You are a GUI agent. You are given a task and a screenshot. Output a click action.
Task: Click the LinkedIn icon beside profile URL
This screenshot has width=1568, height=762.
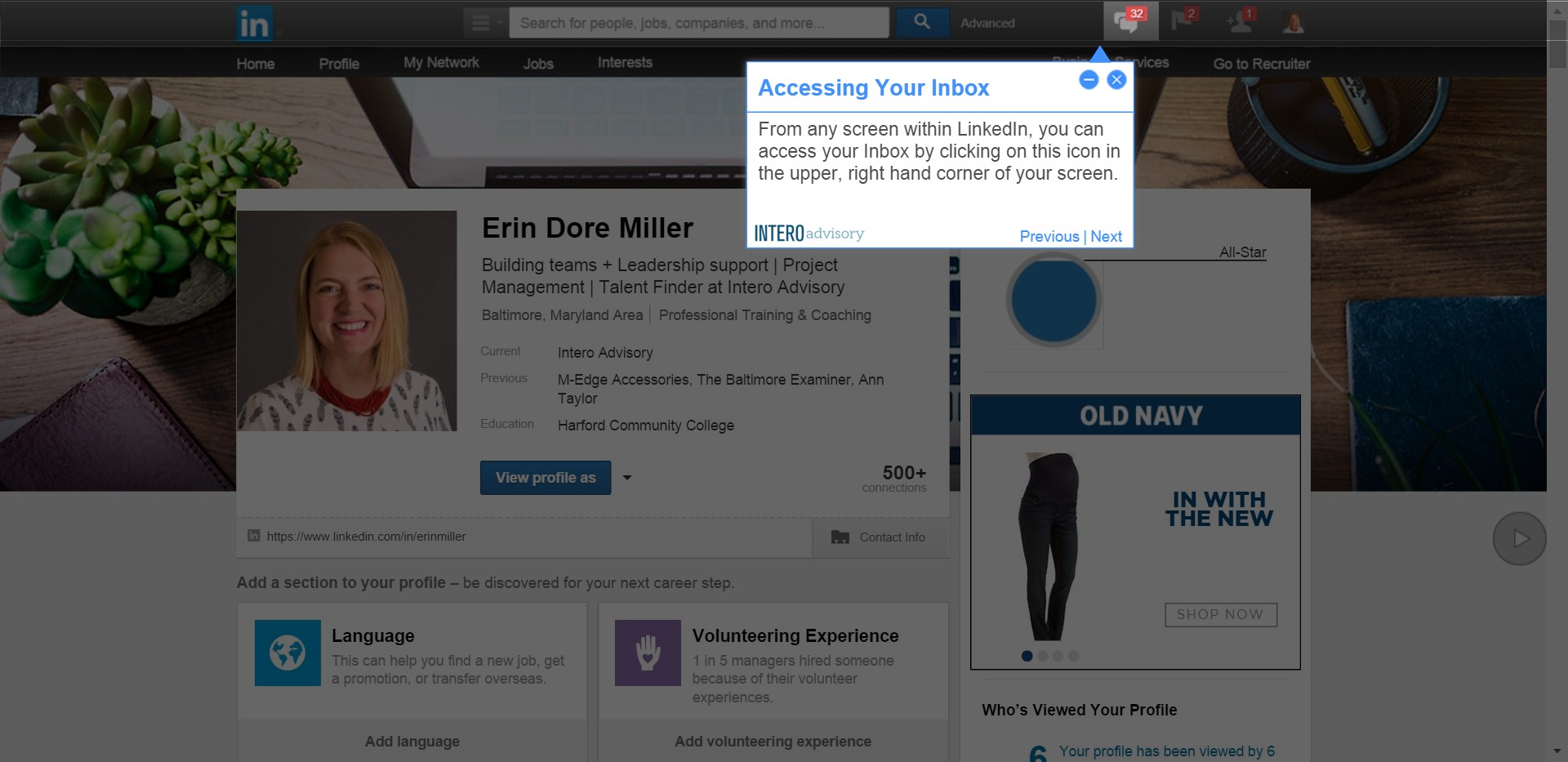coord(254,536)
